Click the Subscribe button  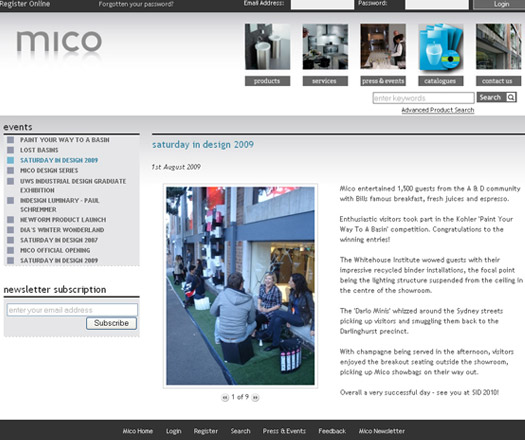click(x=111, y=323)
